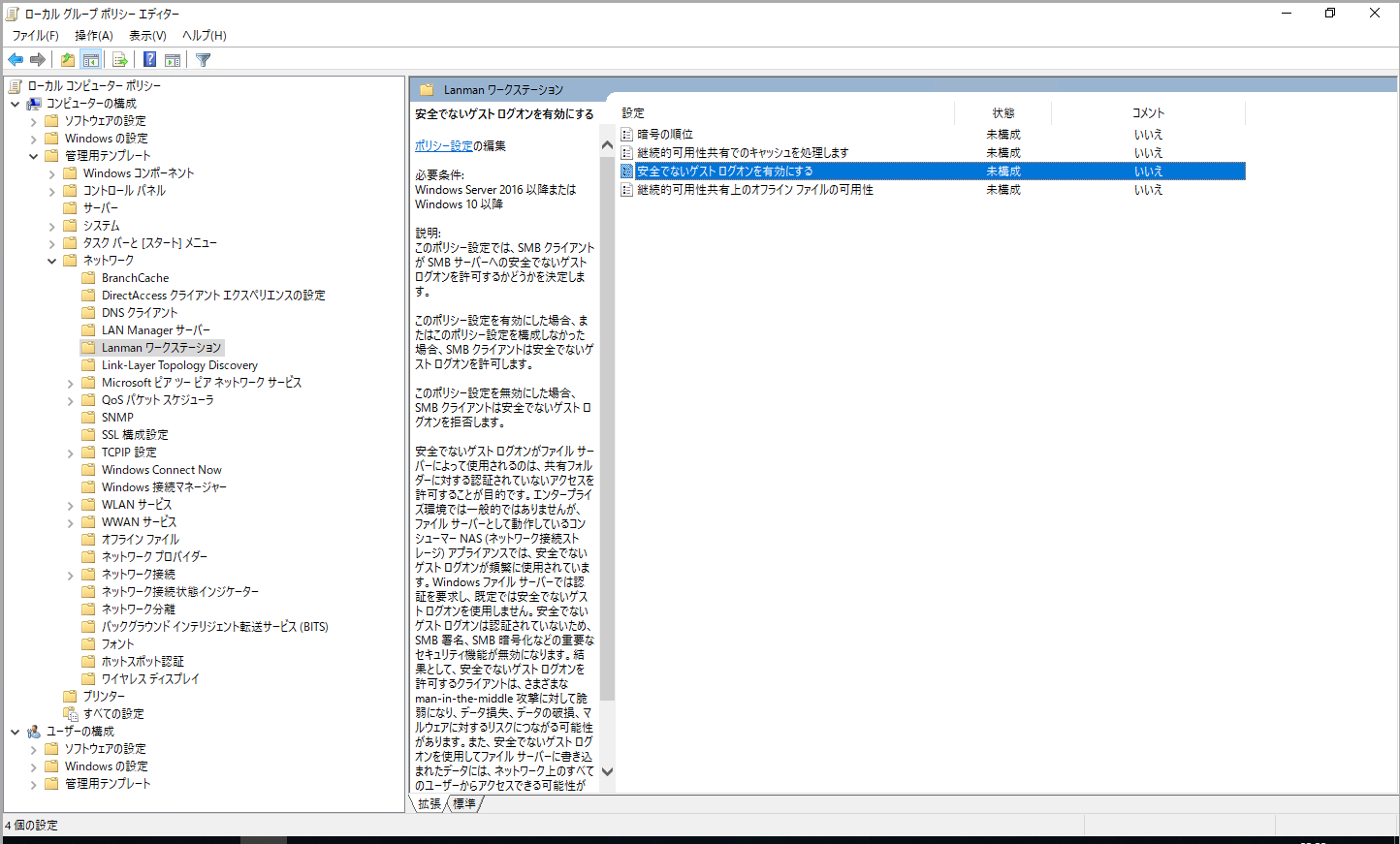Click the LAN Manager サーバー folder icon
The image size is (1400, 844).
pos(88,329)
